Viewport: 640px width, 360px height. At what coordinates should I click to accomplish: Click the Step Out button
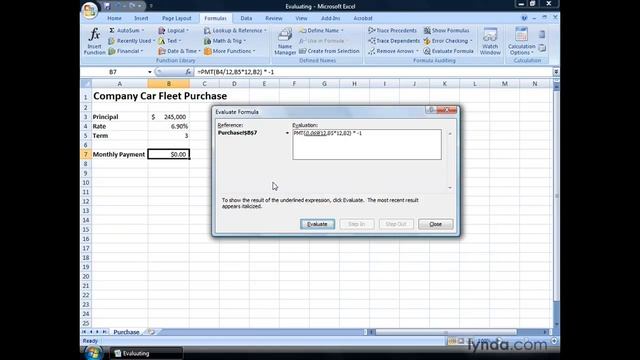(x=396, y=224)
